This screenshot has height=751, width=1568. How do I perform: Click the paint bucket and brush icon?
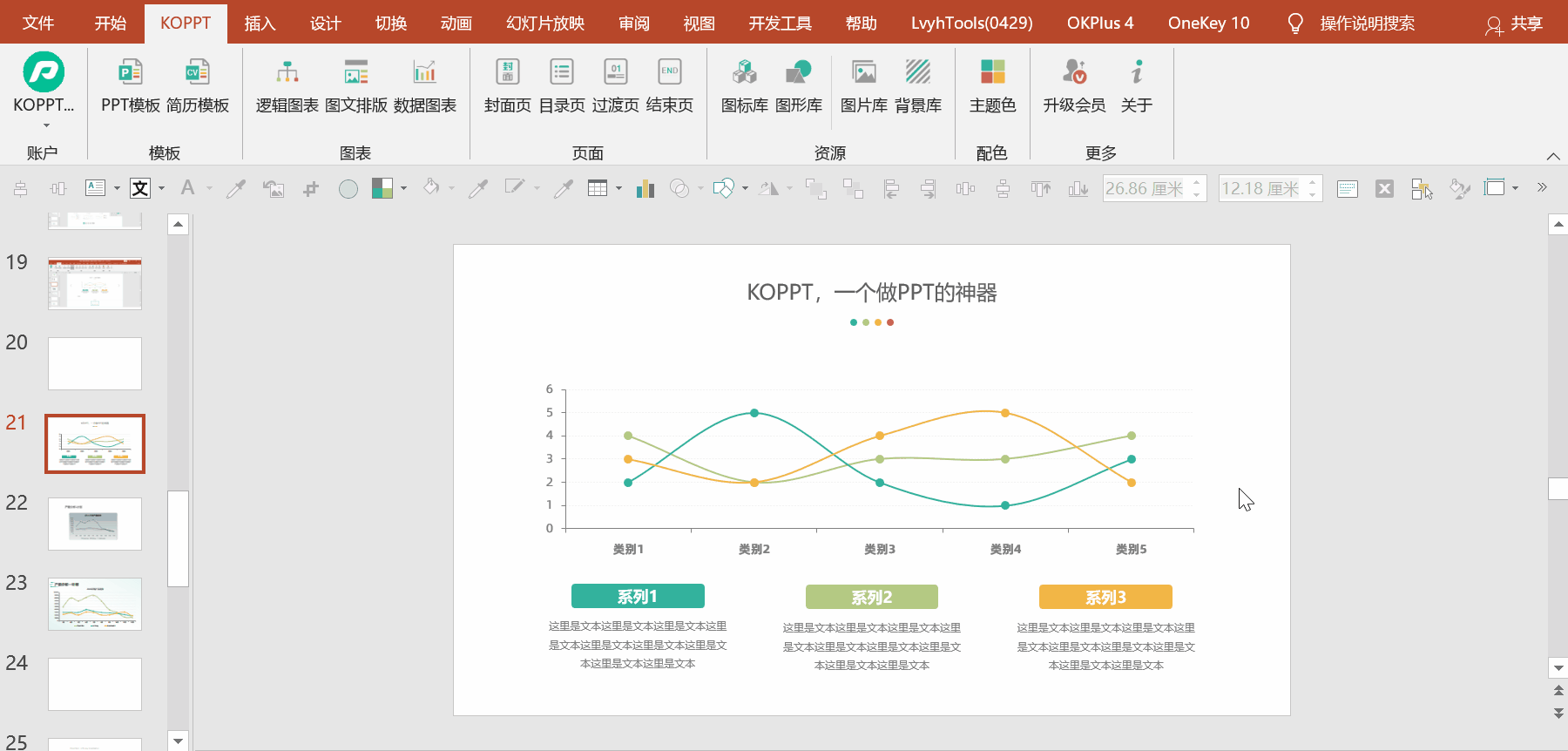coord(1459,188)
